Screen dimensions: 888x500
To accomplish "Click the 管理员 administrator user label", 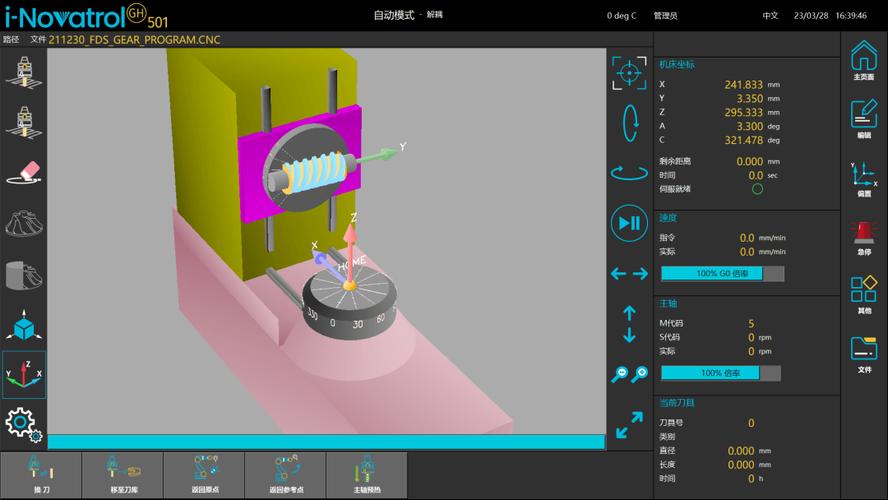I will coord(665,16).
